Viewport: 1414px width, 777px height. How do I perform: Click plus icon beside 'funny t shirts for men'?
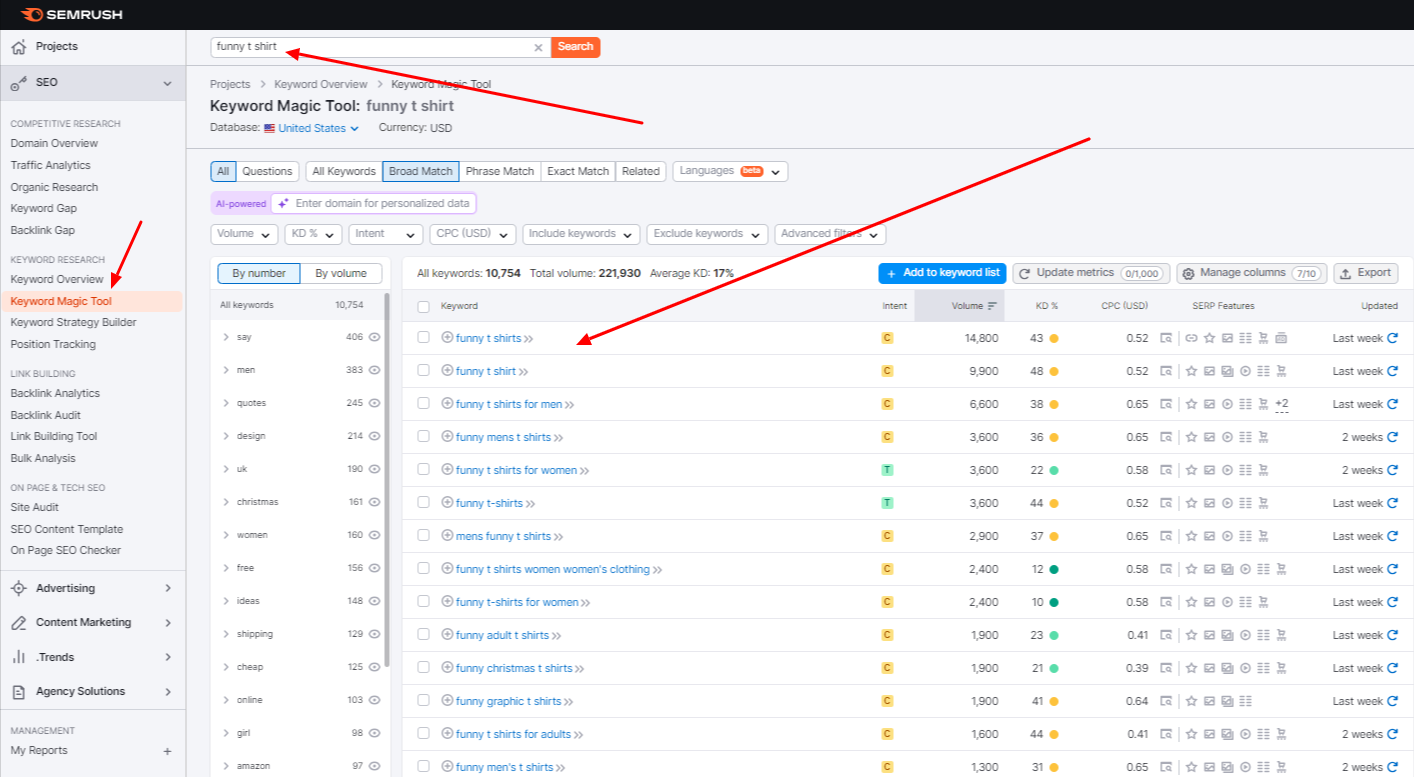(447, 404)
